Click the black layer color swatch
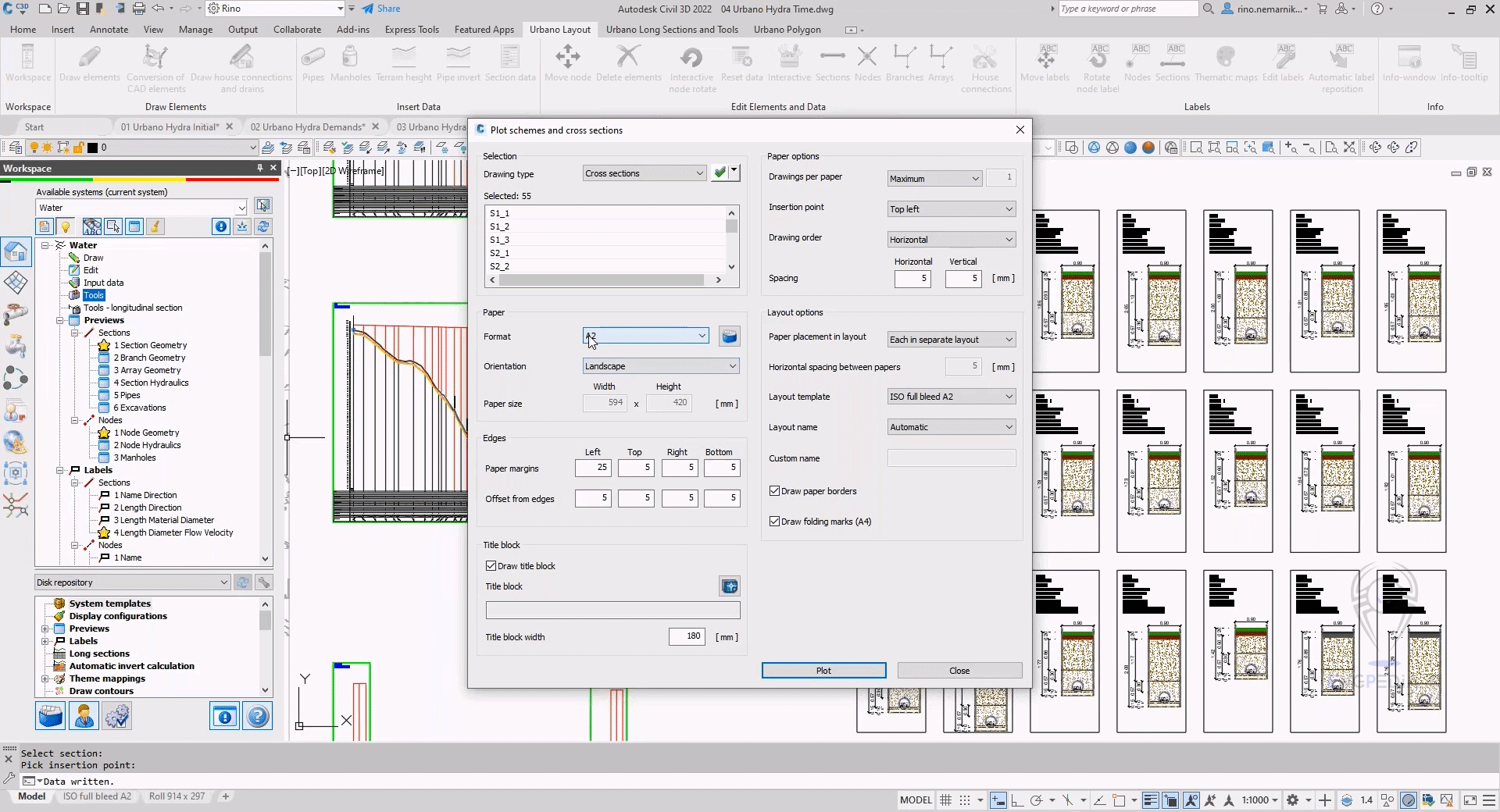The height and width of the screenshot is (812, 1500). coord(92,148)
